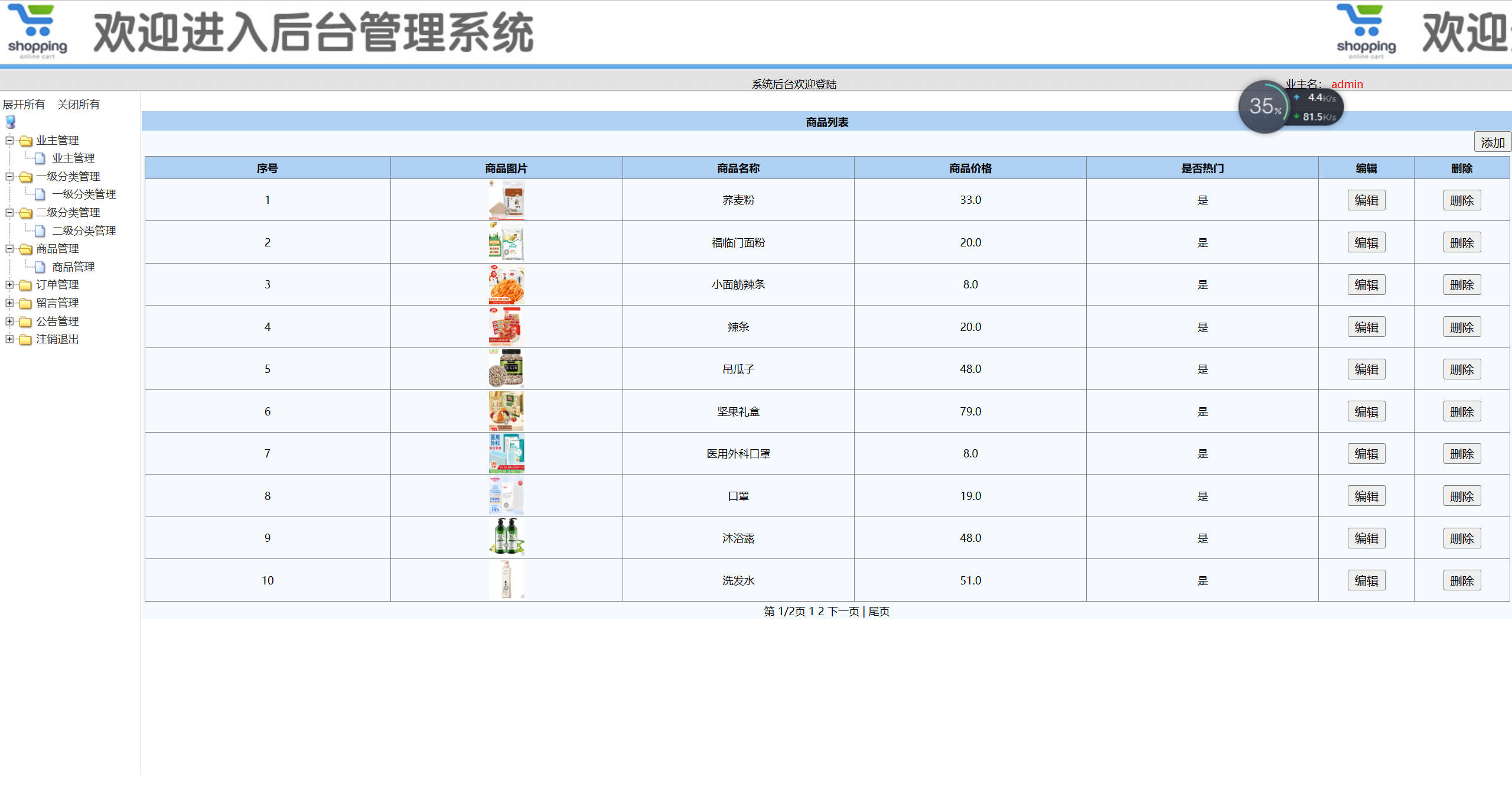The height and width of the screenshot is (812, 1512).
Task: Open the 辣条 product image thumbnail
Action: tap(506, 326)
